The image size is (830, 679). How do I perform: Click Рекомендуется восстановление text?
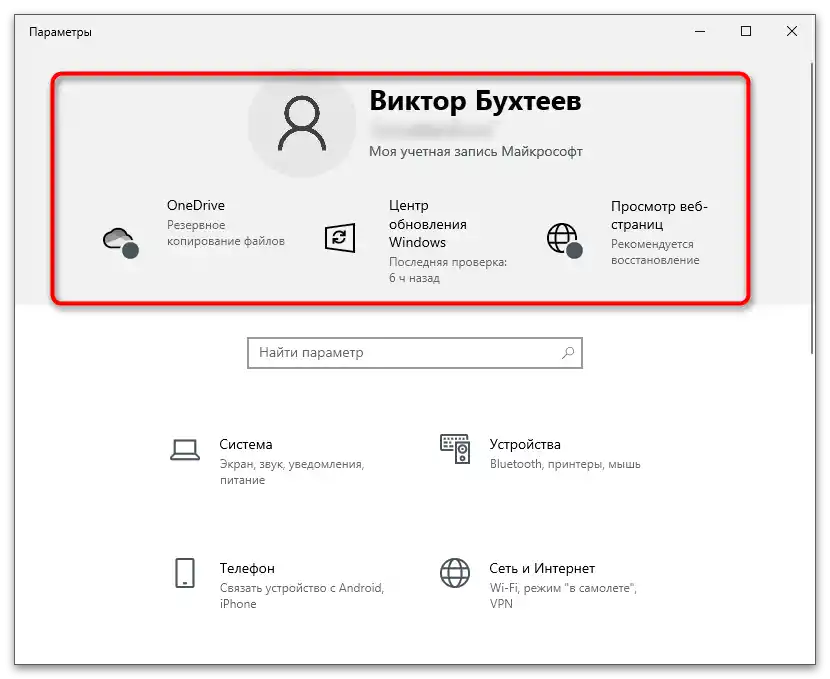[655, 252]
